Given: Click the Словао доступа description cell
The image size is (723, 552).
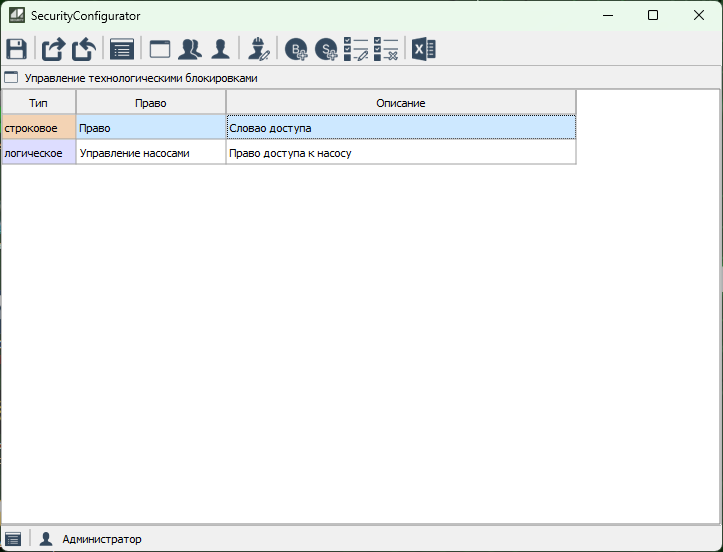Looking at the screenshot, I should tap(401, 128).
